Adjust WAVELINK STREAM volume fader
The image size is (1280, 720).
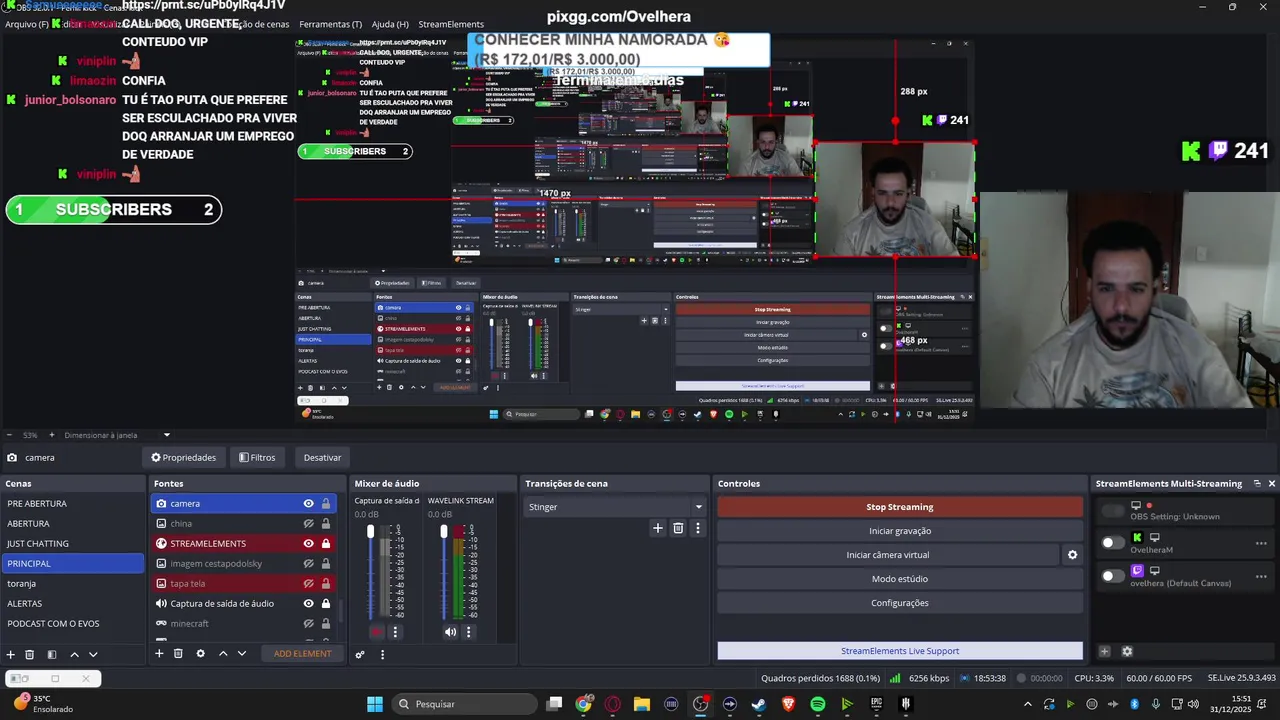444,532
